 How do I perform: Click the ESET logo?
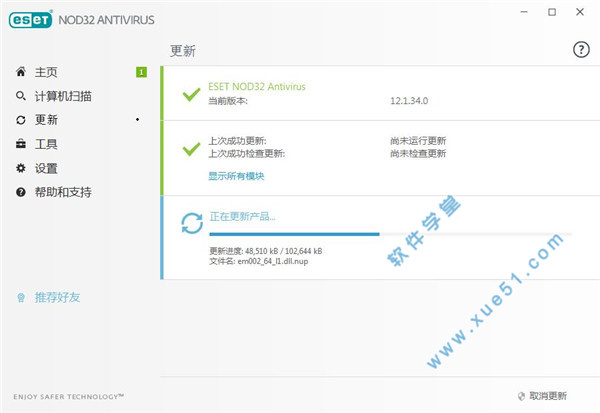point(30,20)
